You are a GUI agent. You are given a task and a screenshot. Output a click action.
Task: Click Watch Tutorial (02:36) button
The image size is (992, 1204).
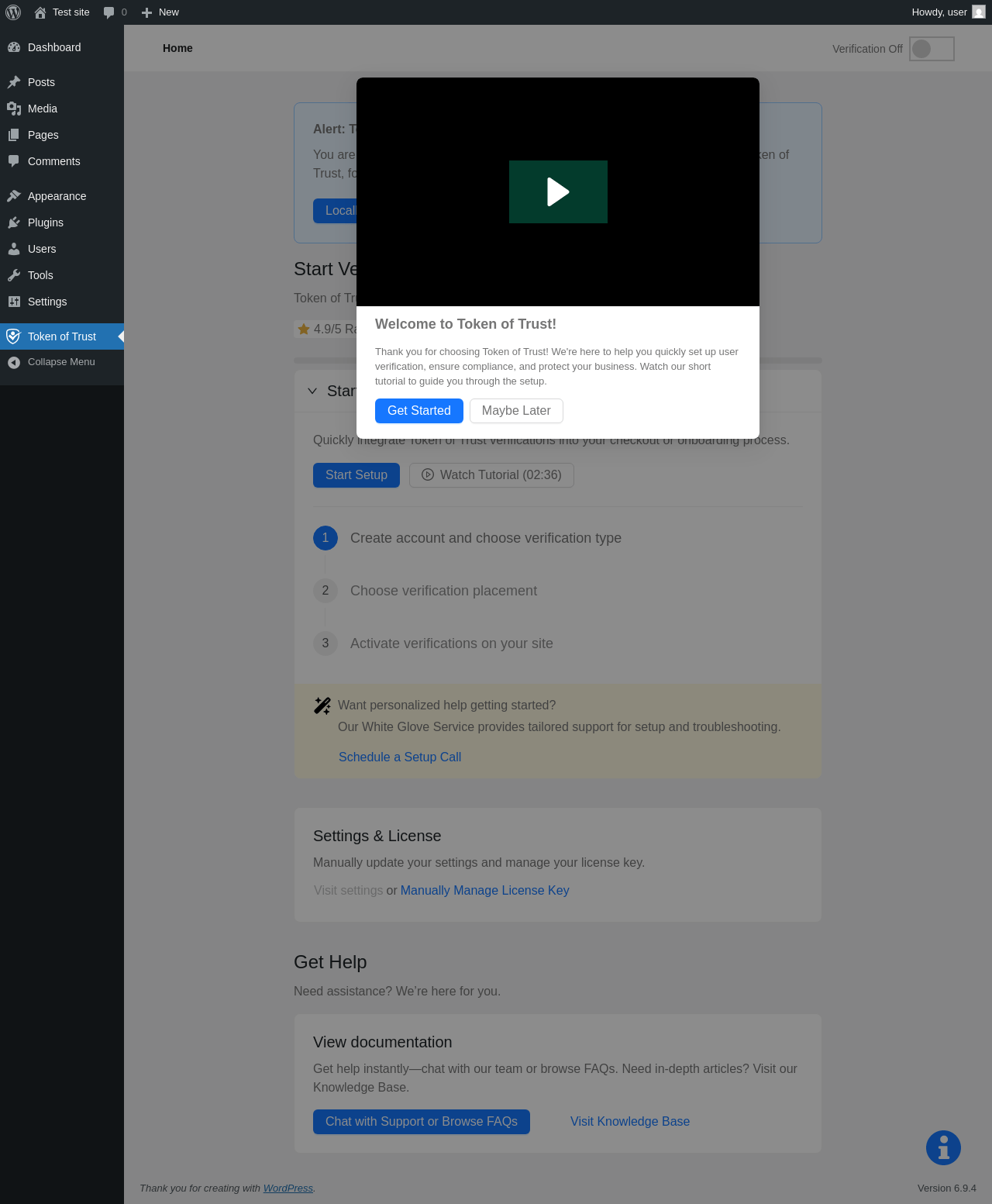(491, 475)
